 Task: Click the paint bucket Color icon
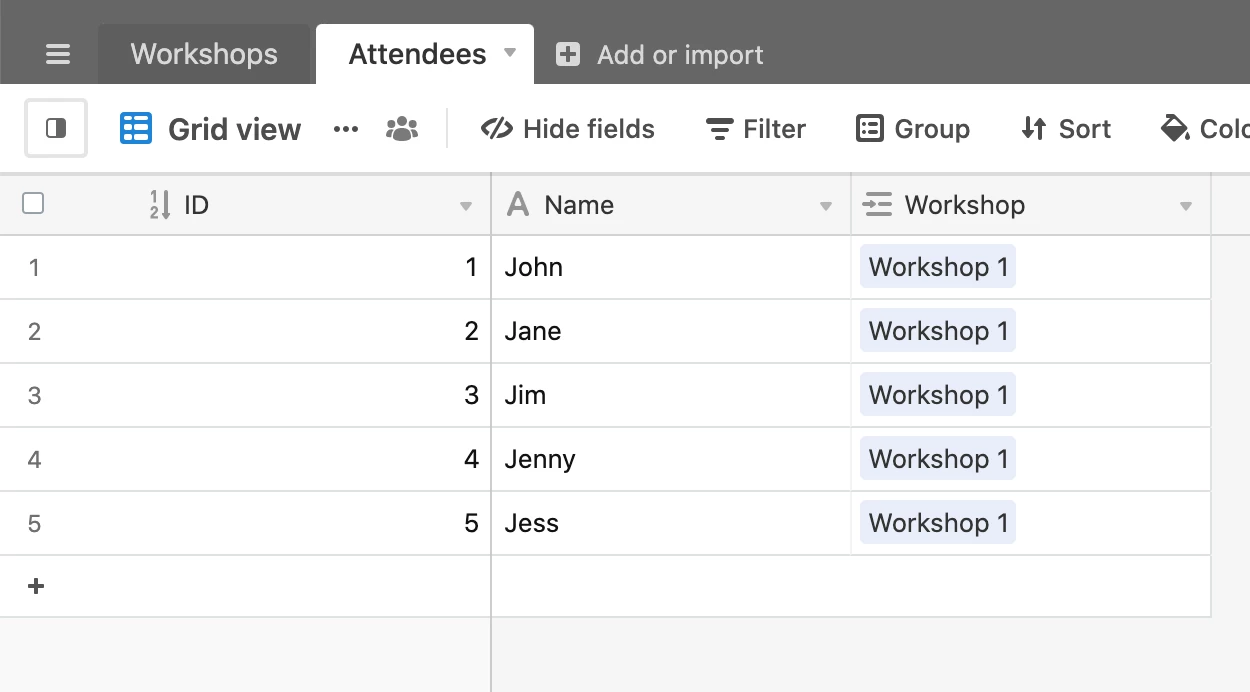pyautogui.click(x=1175, y=128)
